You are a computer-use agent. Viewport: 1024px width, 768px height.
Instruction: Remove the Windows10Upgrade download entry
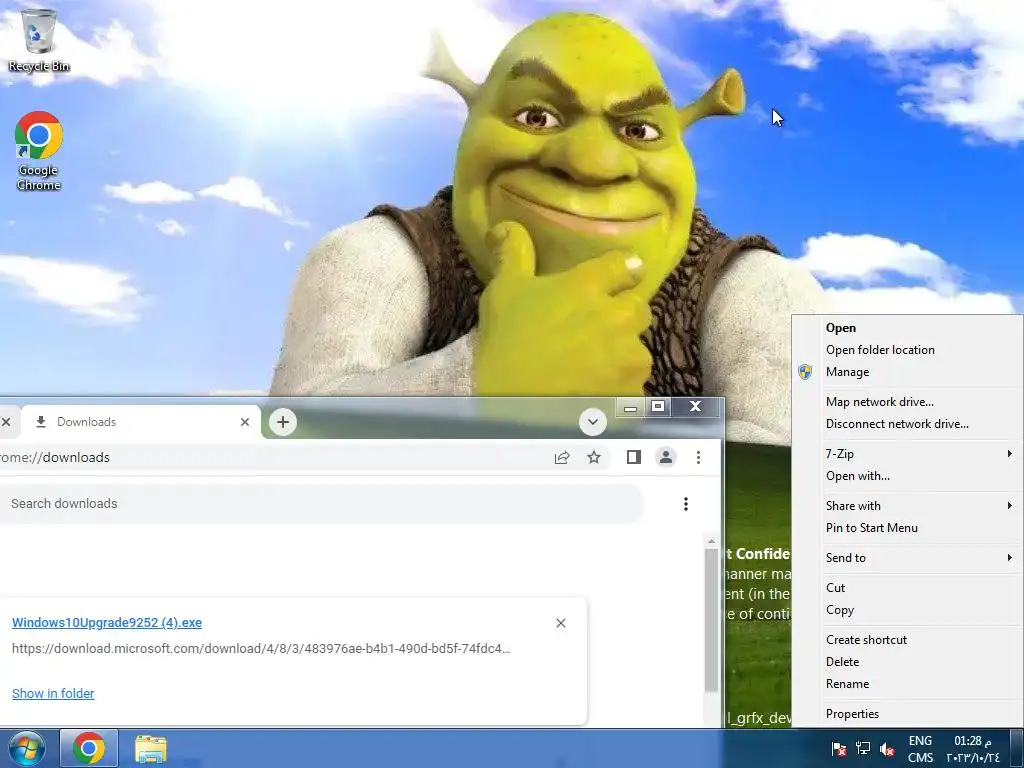560,623
